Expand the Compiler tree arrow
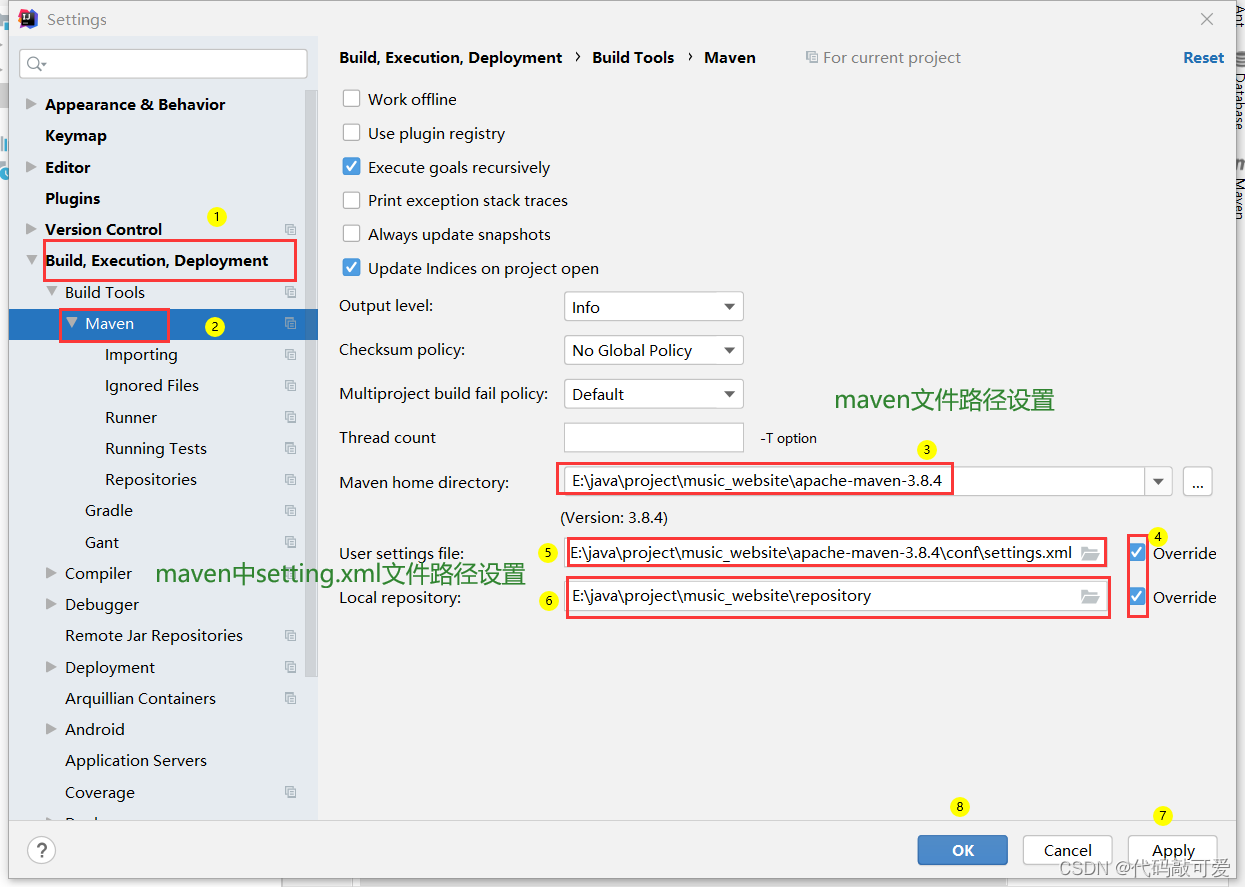The height and width of the screenshot is (887, 1245). pos(51,573)
